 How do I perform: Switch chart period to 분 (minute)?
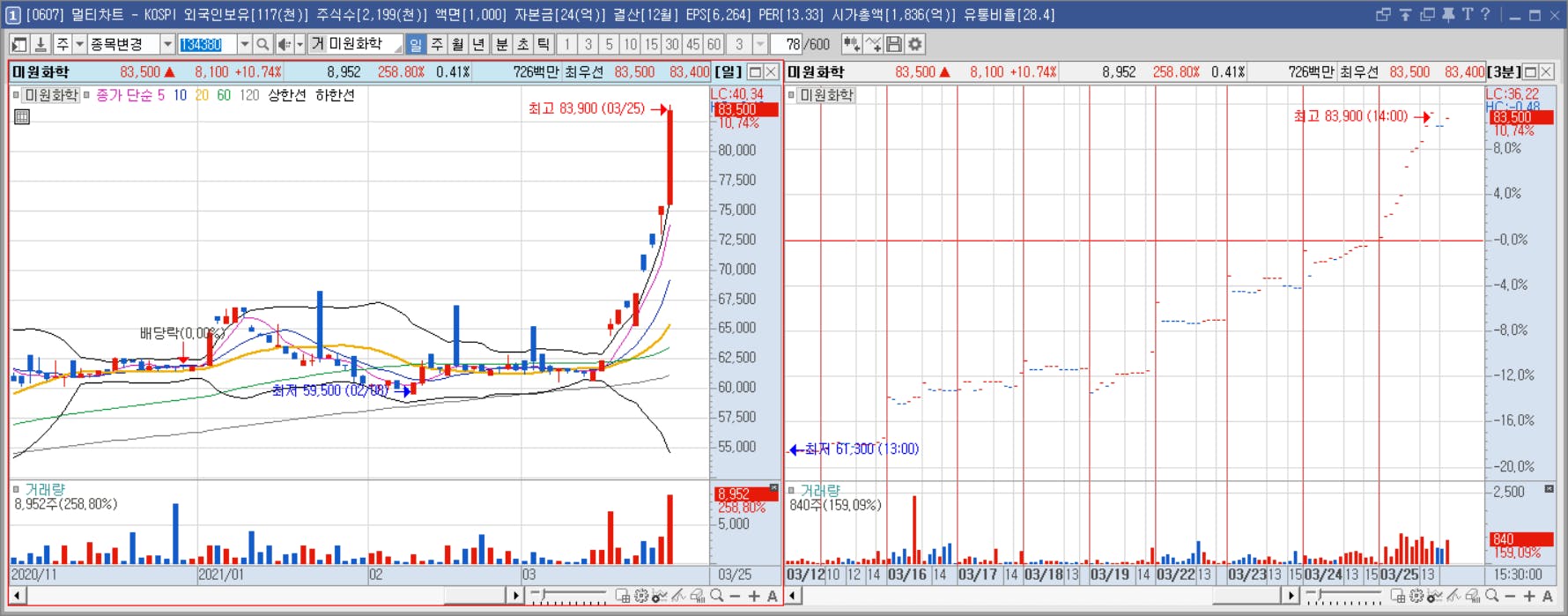click(501, 44)
